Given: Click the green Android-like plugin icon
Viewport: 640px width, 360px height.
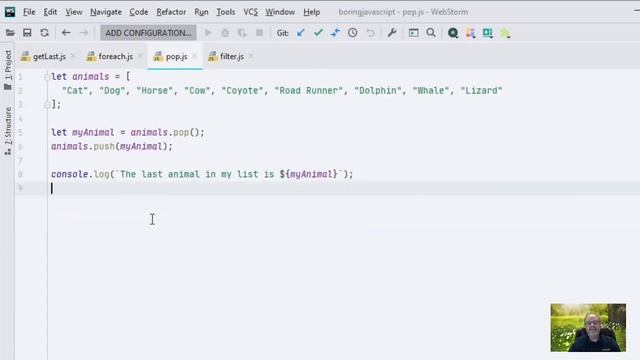Looking at the screenshot, I should 505,33.
